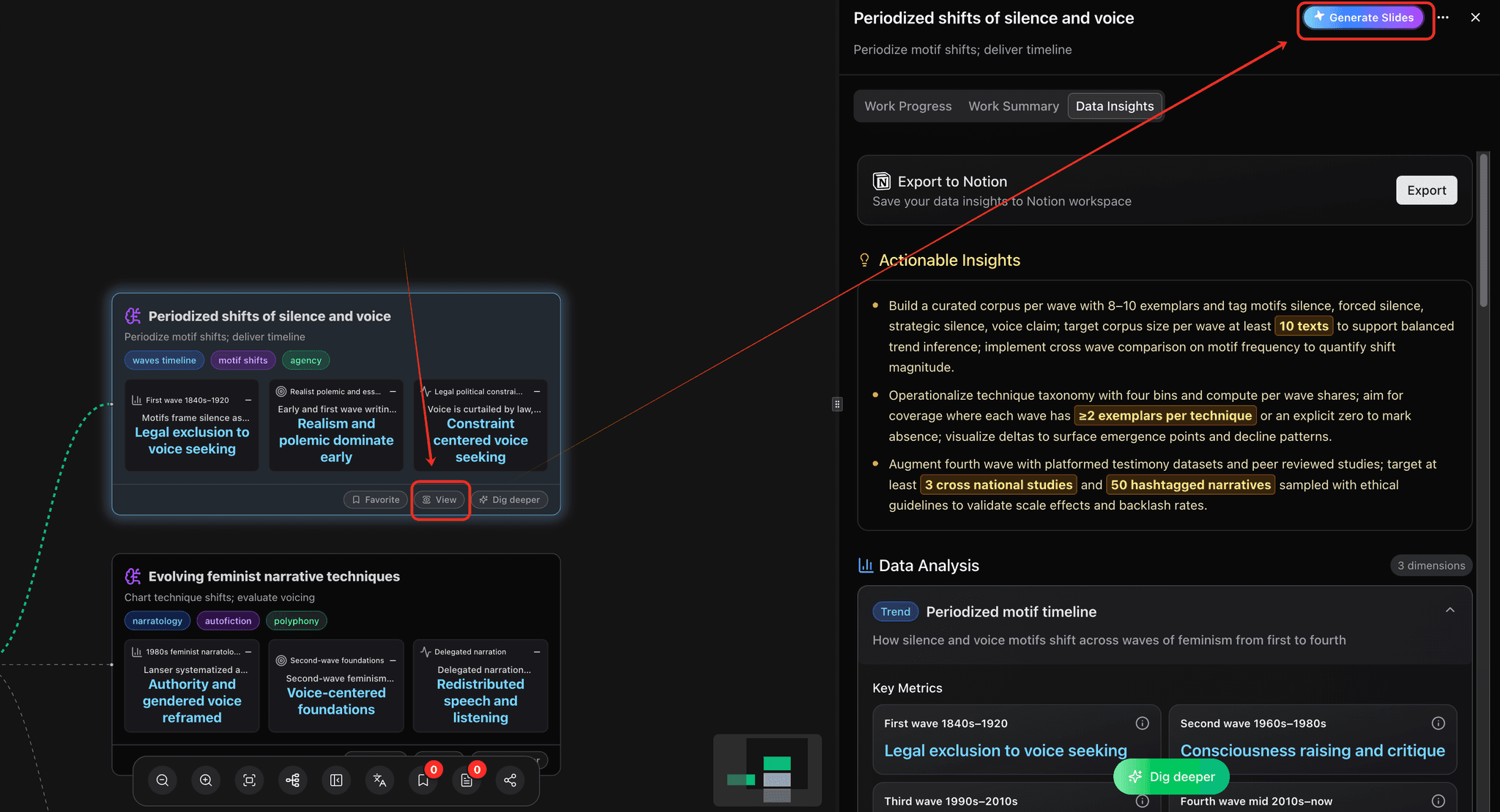
Task: Show info for First wave 1840s–1920 metric
Action: 1142,723
